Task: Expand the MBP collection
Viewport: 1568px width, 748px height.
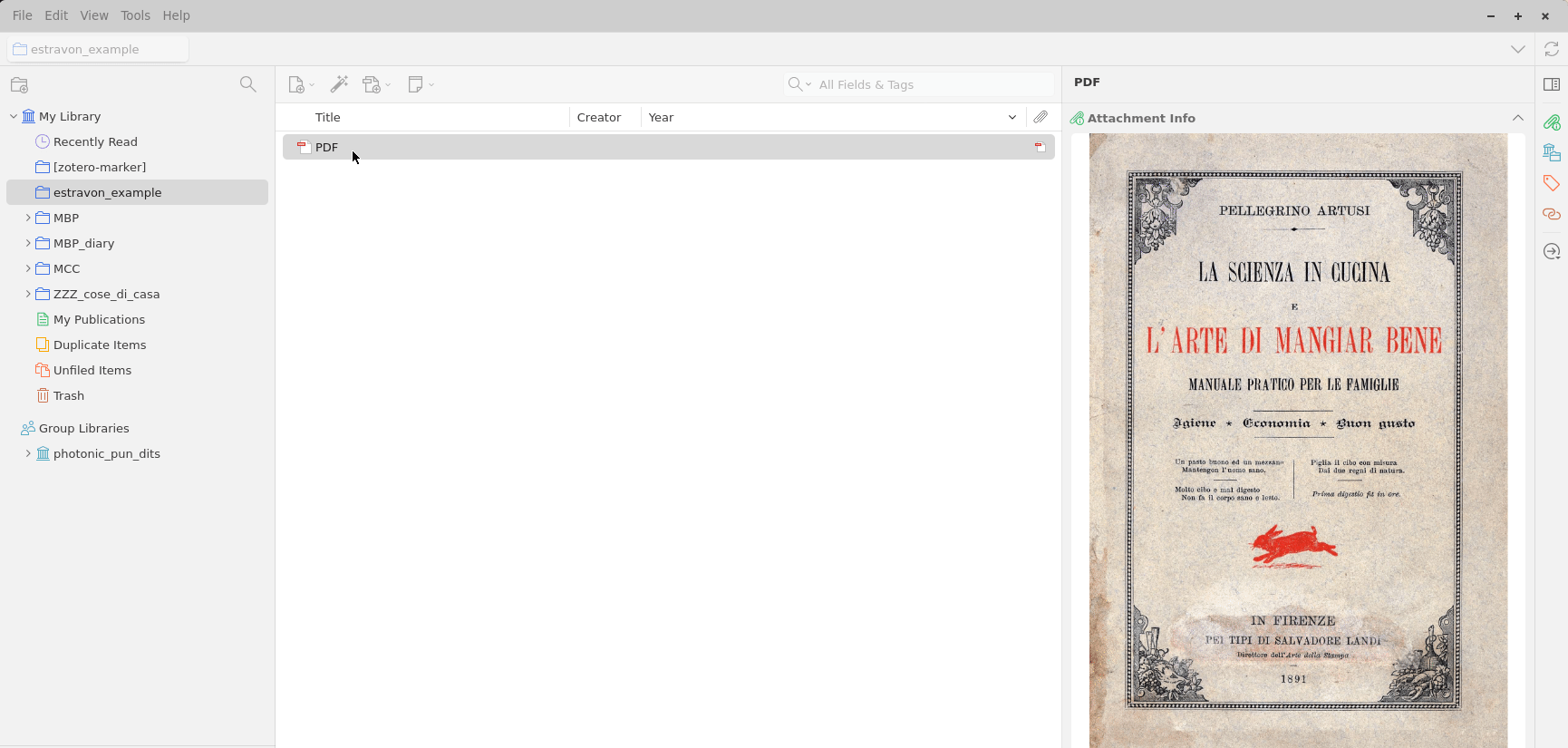Action: coord(28,218)
